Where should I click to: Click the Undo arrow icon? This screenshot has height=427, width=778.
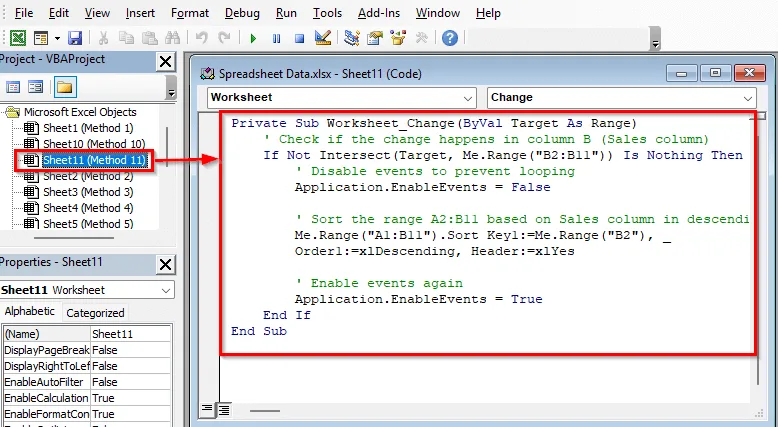pos(201,38)
